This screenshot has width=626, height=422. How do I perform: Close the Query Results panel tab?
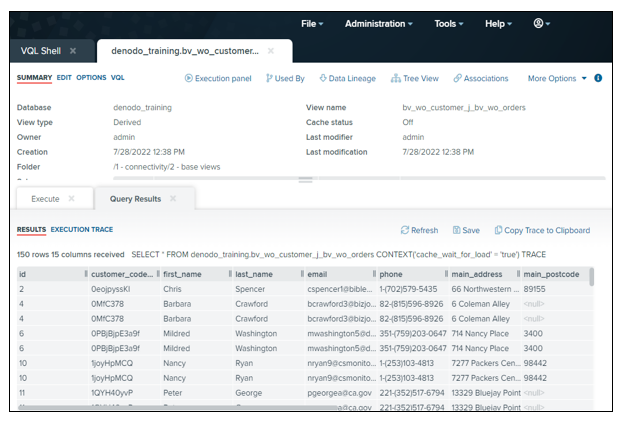173,198
